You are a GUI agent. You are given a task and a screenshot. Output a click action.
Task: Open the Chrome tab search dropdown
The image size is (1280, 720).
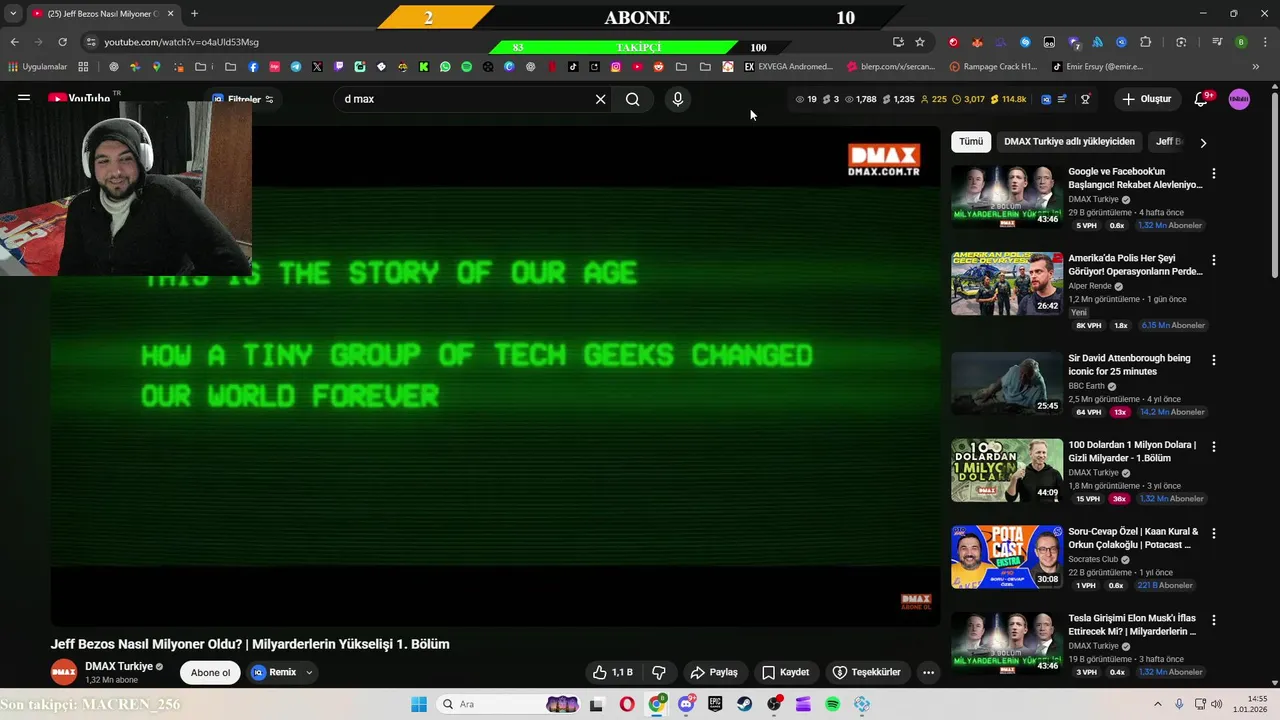point(13,14)
